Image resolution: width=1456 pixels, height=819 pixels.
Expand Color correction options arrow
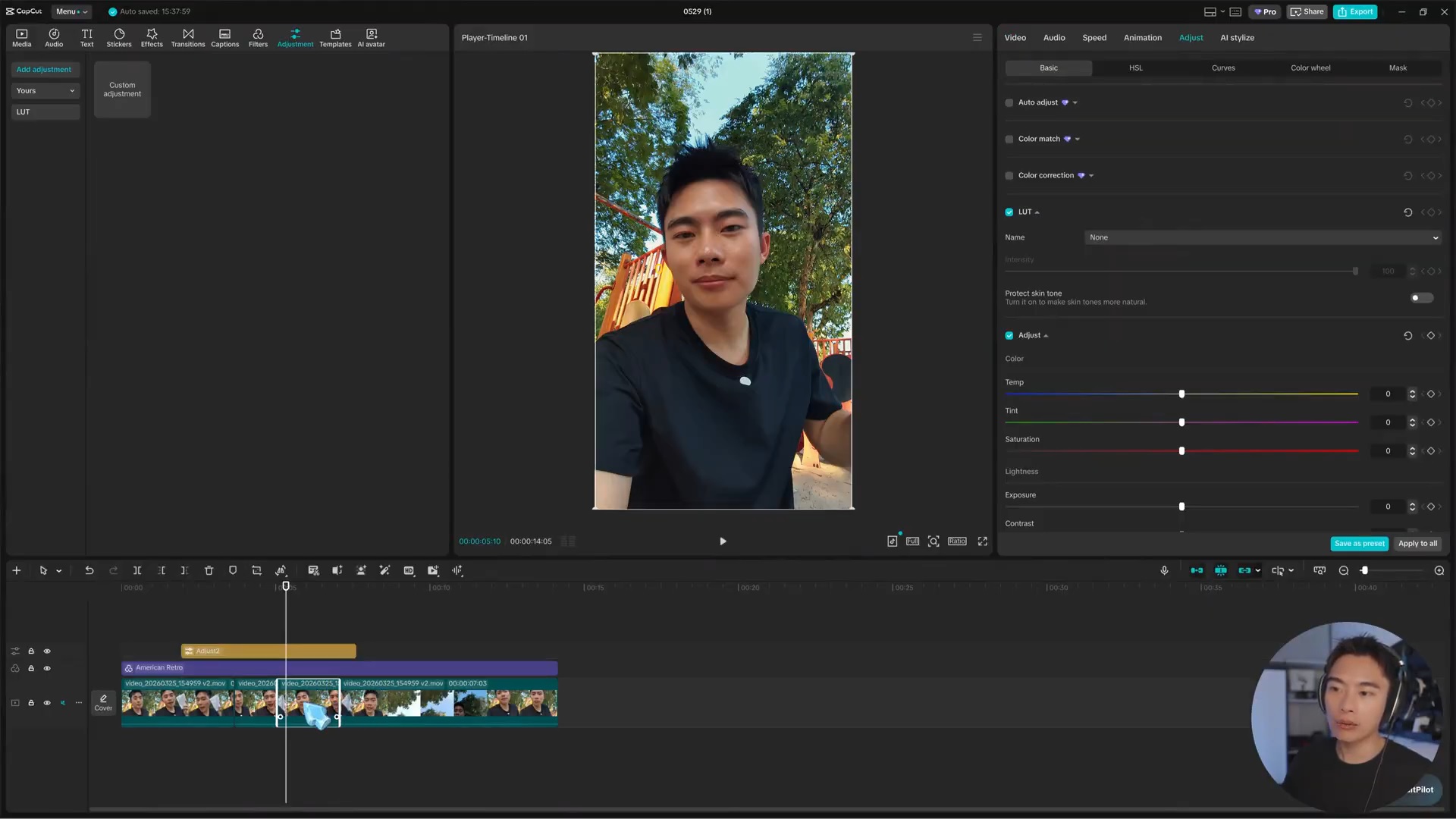[x=1091, y=175]
